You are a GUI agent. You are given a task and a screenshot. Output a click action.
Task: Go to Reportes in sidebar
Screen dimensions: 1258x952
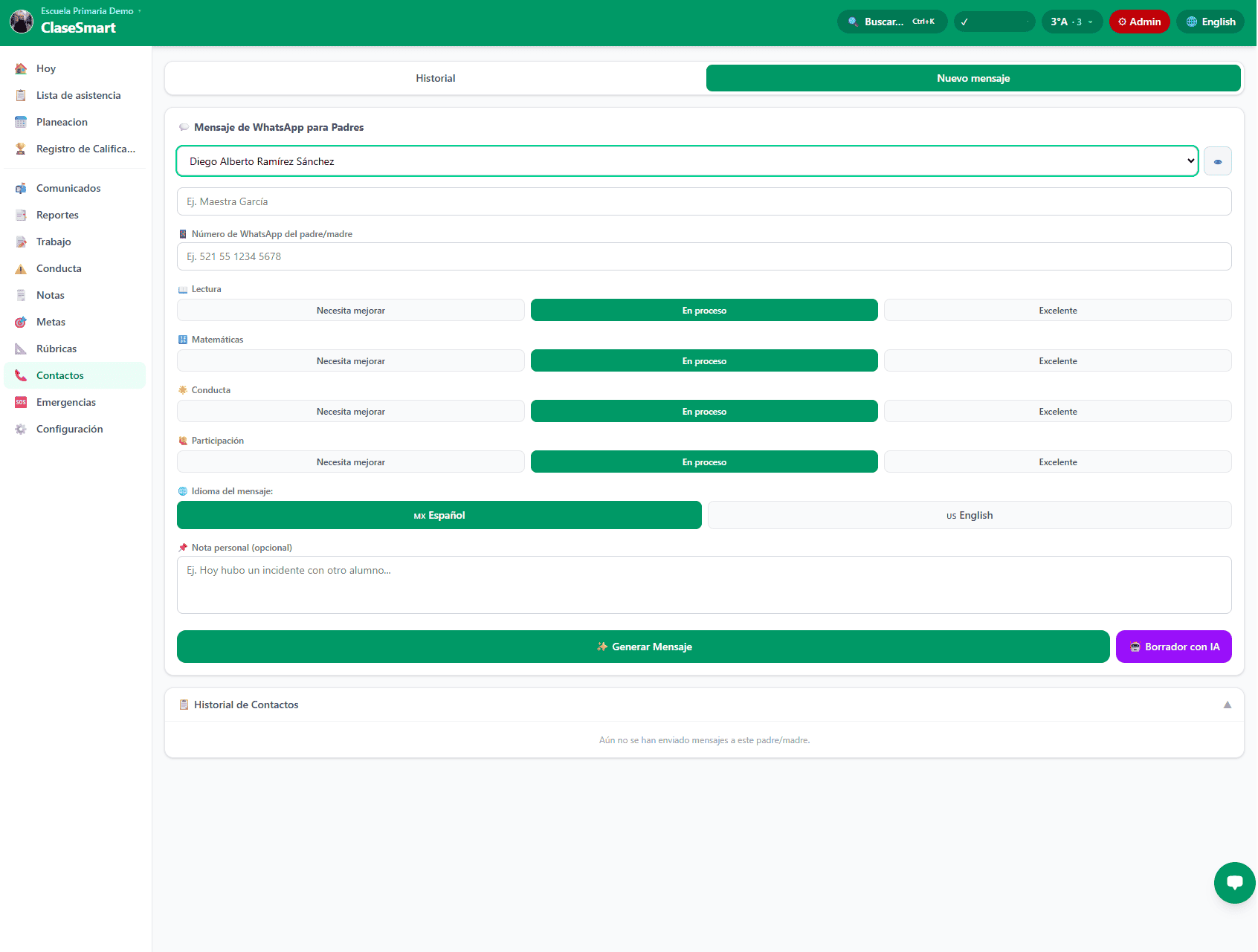click(74, 215)
